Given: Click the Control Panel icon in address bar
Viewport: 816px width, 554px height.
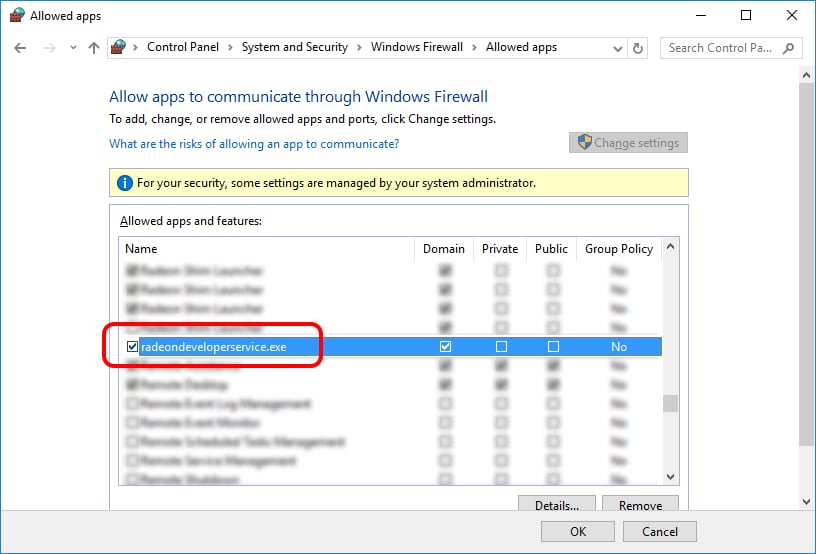Looking at the screenshot, I should point(119,48).
